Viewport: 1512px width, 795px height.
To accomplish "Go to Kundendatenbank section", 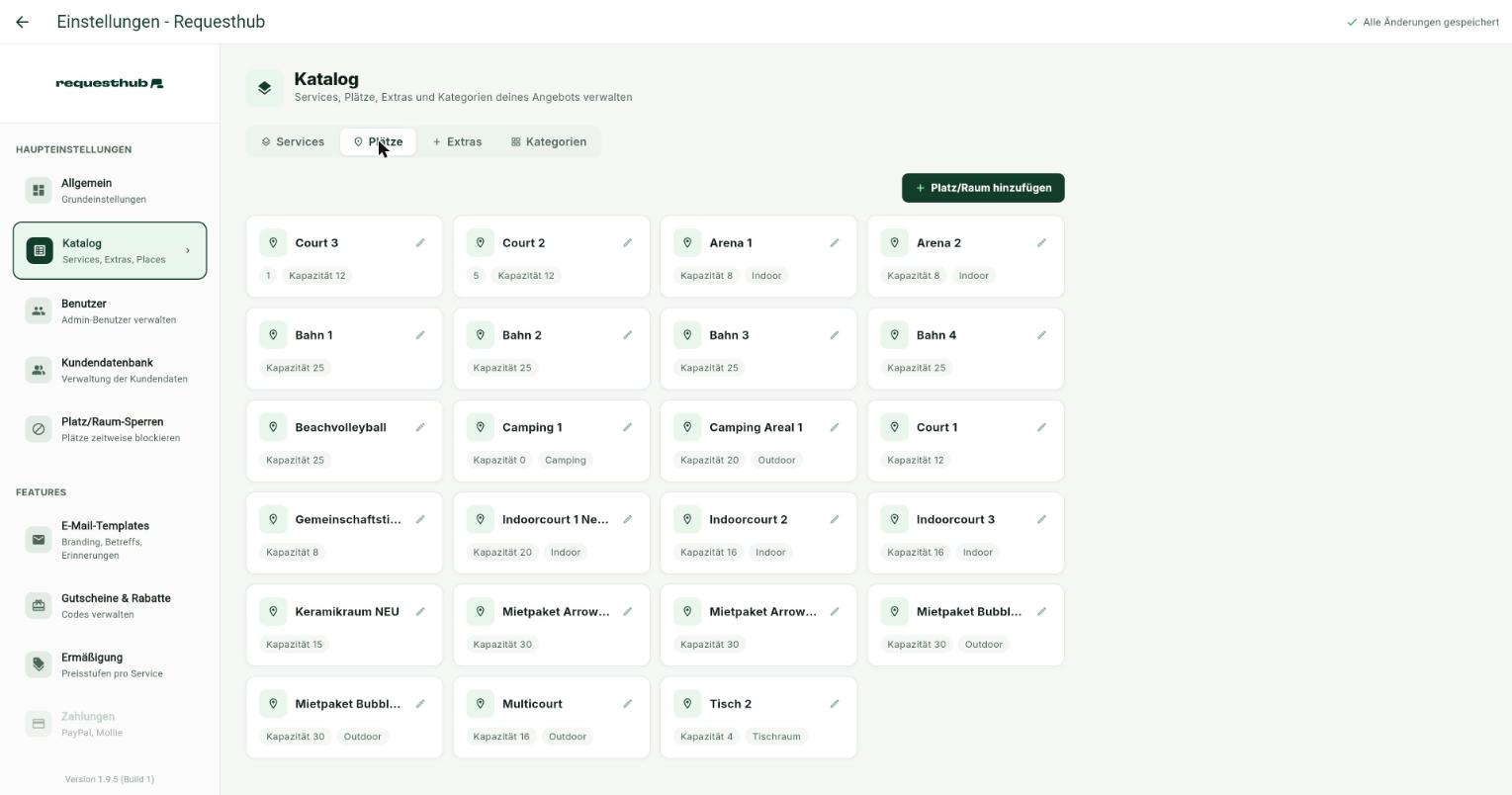I will 110,370.
